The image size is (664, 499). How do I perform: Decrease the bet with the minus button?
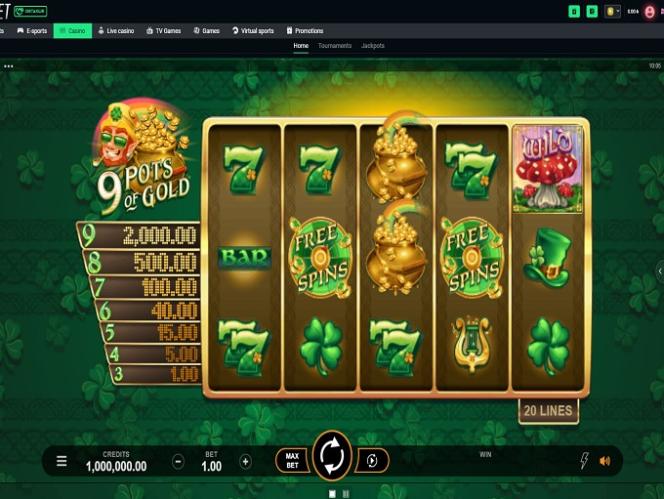178,461
